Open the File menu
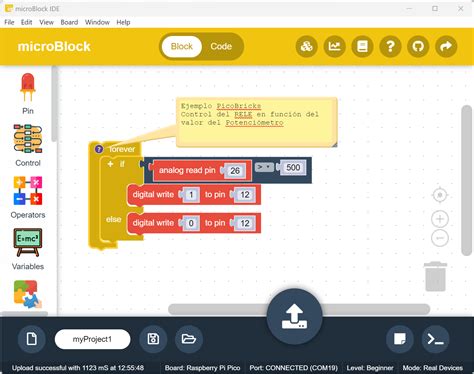The width and height of the screenshot is (474, 374). (9, 22)
